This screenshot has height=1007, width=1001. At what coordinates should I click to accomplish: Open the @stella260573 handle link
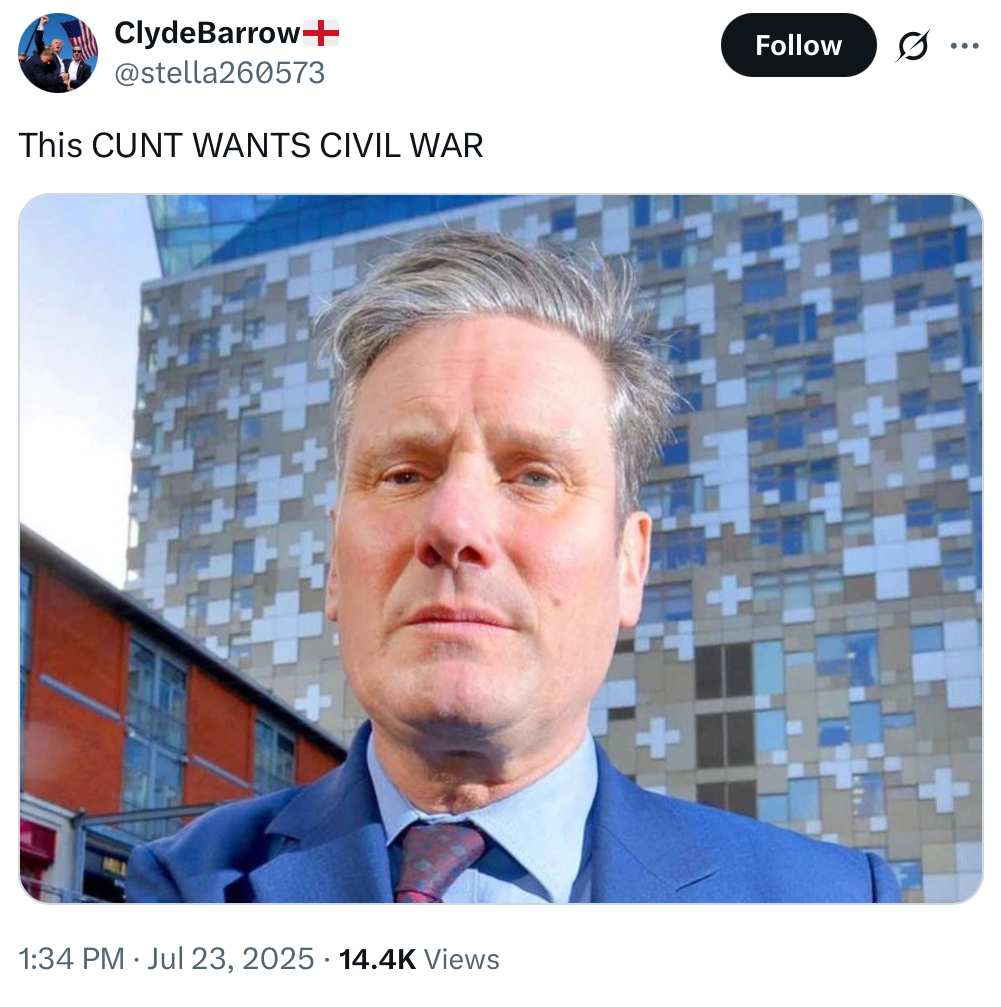pyautogui.click(x=220, y=73)
